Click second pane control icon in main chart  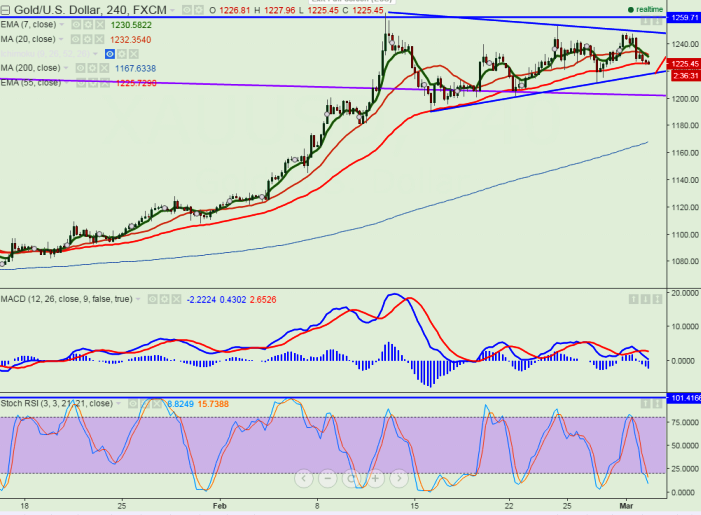coord(657,21)
